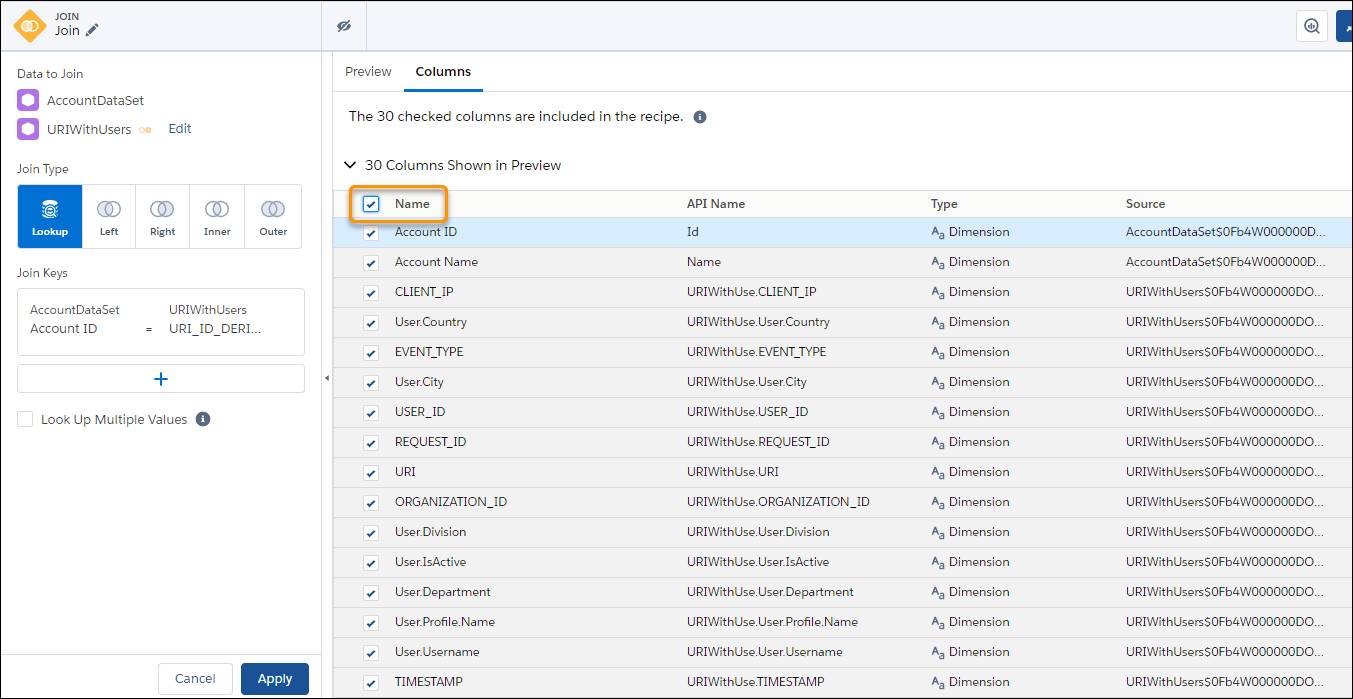The image size is (1353, 699).
Task: Select the Lookup join type
Action: point(49,216)
